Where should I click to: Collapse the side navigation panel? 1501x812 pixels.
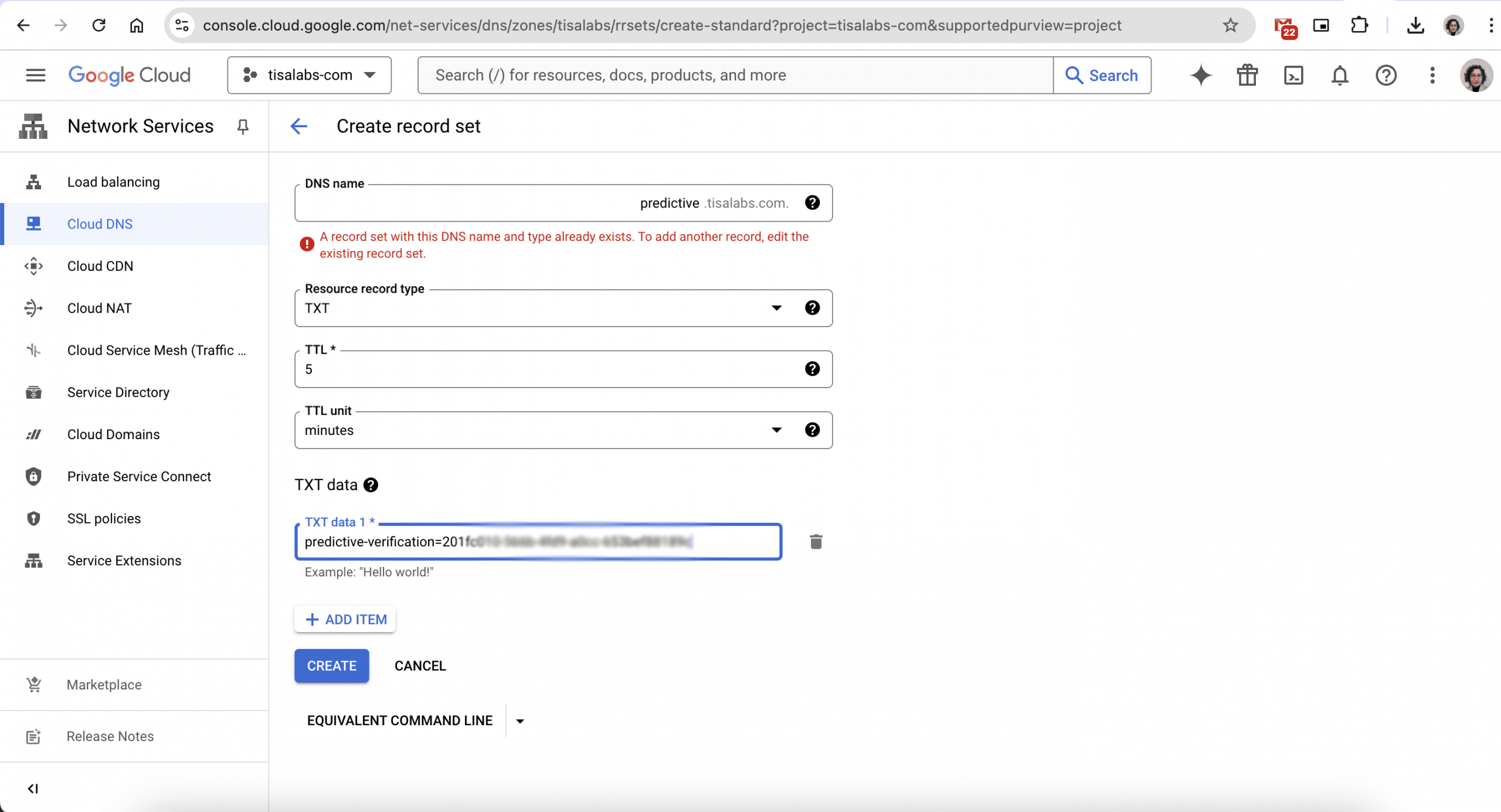click(33, 789)
